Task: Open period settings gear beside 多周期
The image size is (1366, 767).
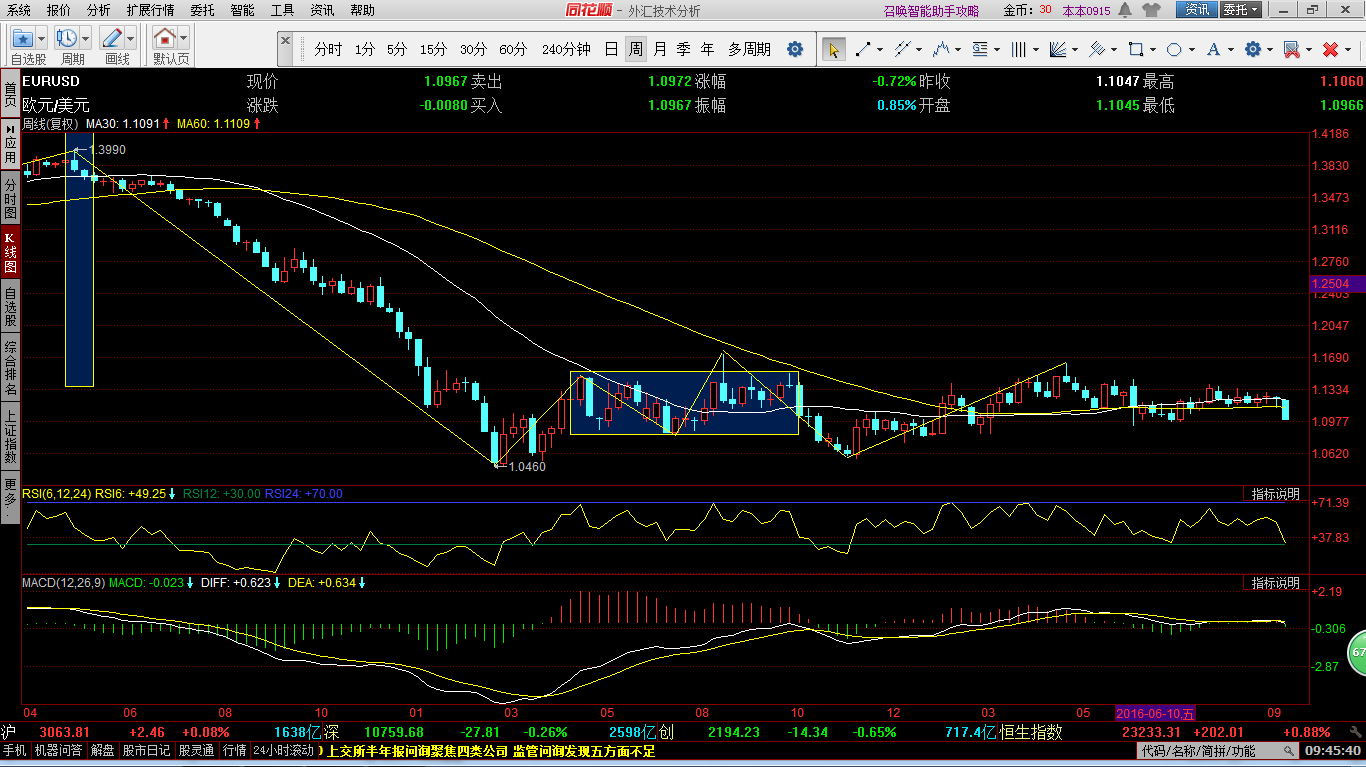Action: click(x=795, y=49)
